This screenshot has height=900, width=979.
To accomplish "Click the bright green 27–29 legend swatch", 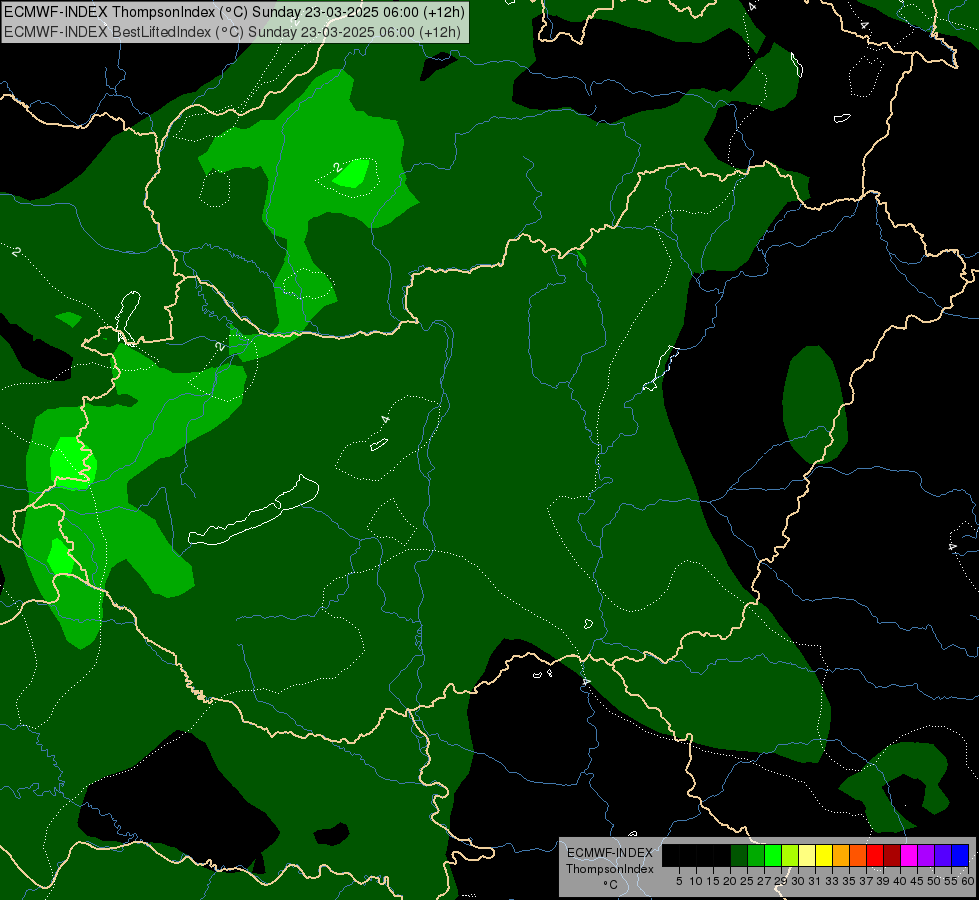I will pyautogui.click(x=773, y=855).
